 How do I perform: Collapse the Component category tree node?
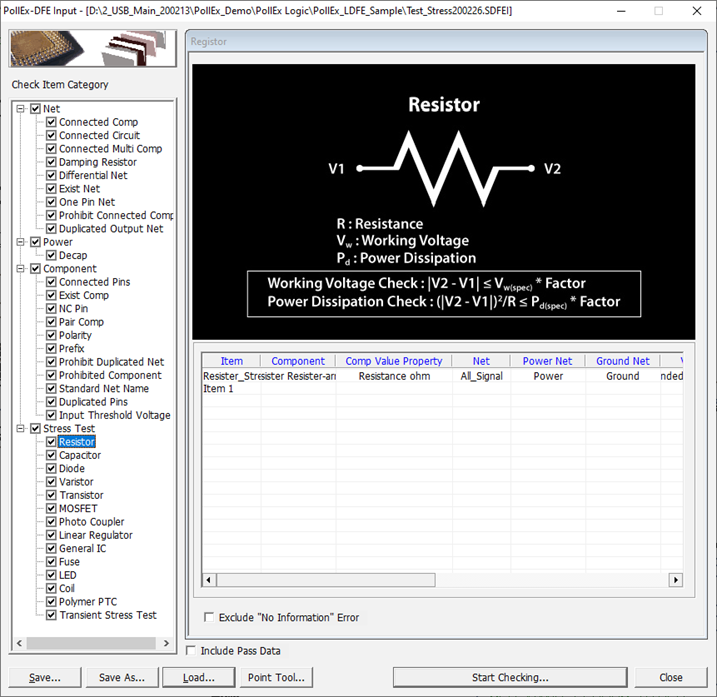click(22, 269)
